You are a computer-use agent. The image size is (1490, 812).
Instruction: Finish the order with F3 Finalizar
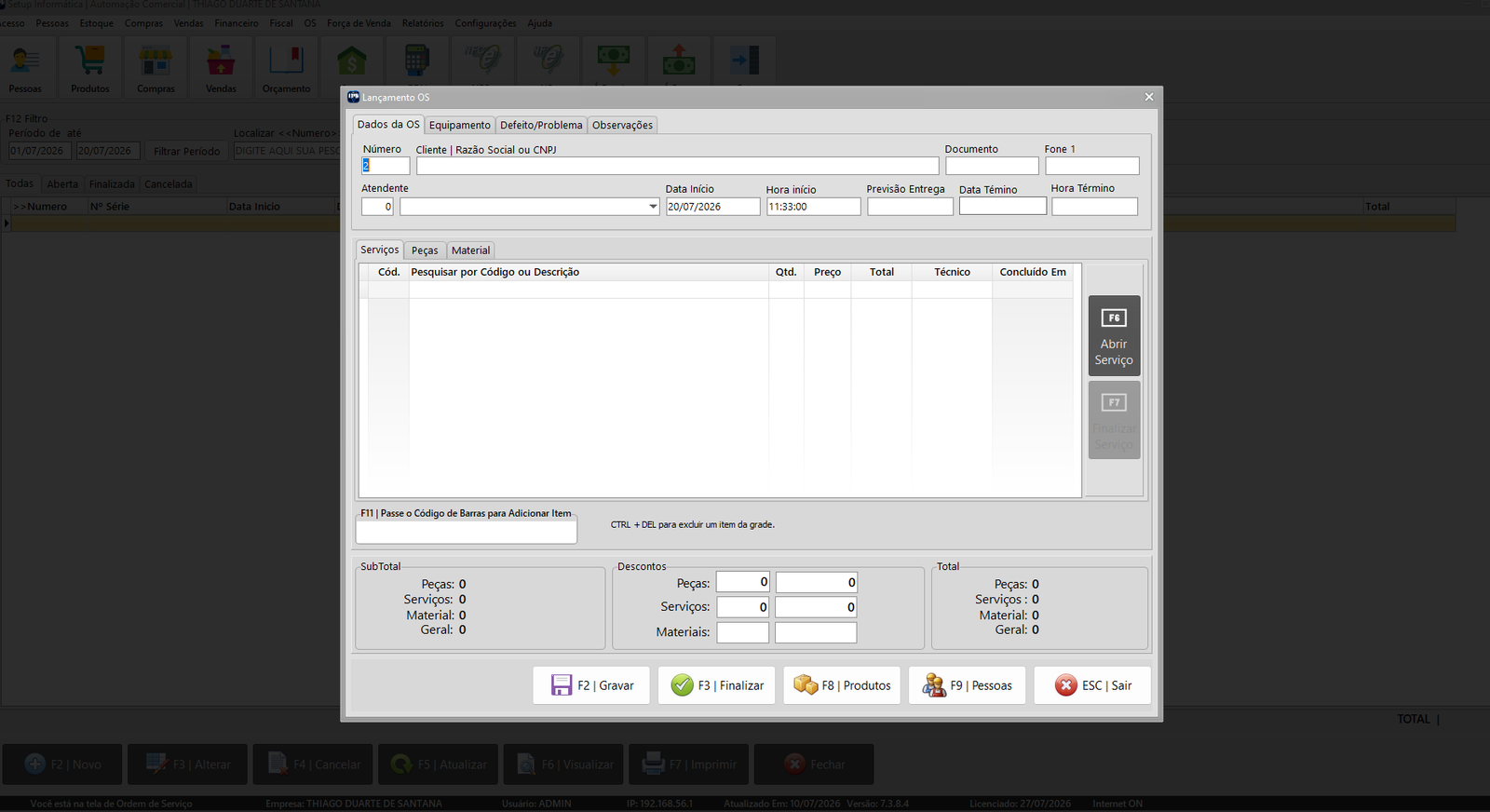pyautogui.click(x=716, y=685)
